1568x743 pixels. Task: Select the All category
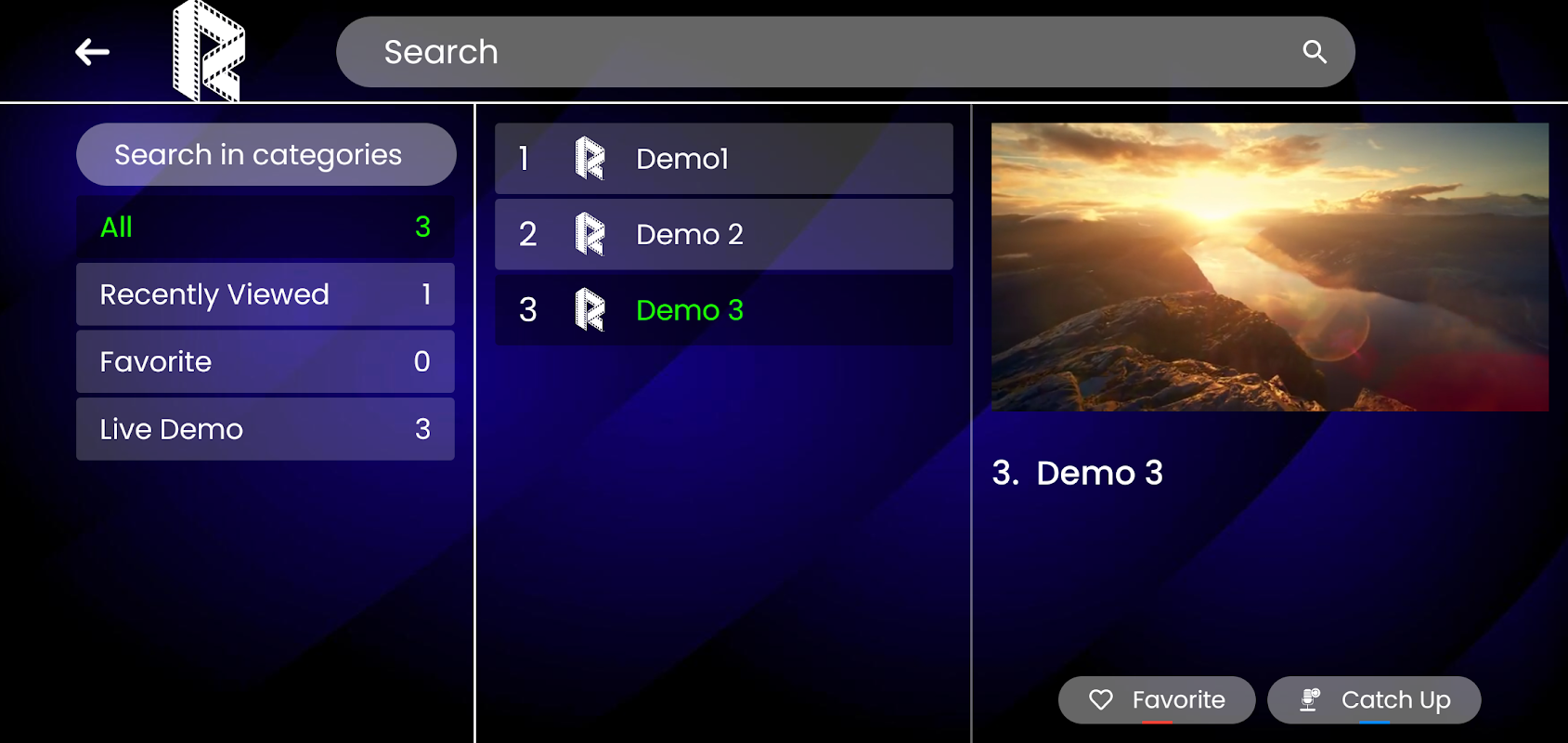point(266,227)
